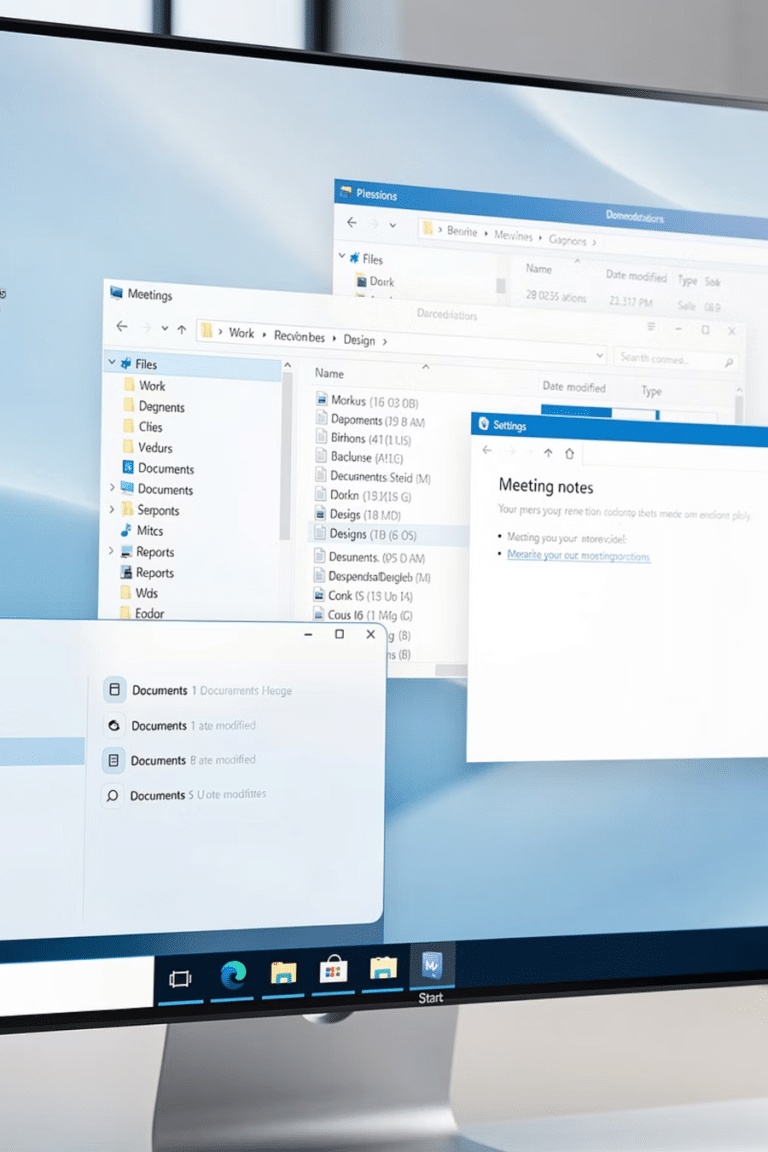Sort by Name column in Meetings
This screenshot has height=1152, width=768.
[x=329, y=373]
